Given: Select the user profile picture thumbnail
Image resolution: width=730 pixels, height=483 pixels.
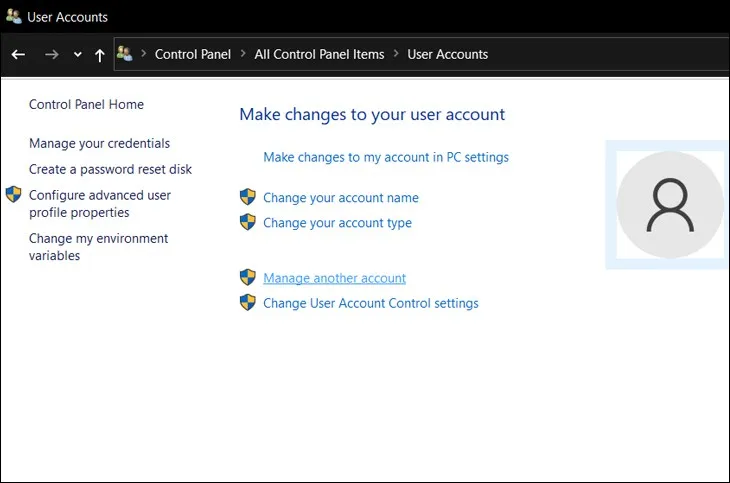Looking at the screenshot, I should click(x=668, y=205).
